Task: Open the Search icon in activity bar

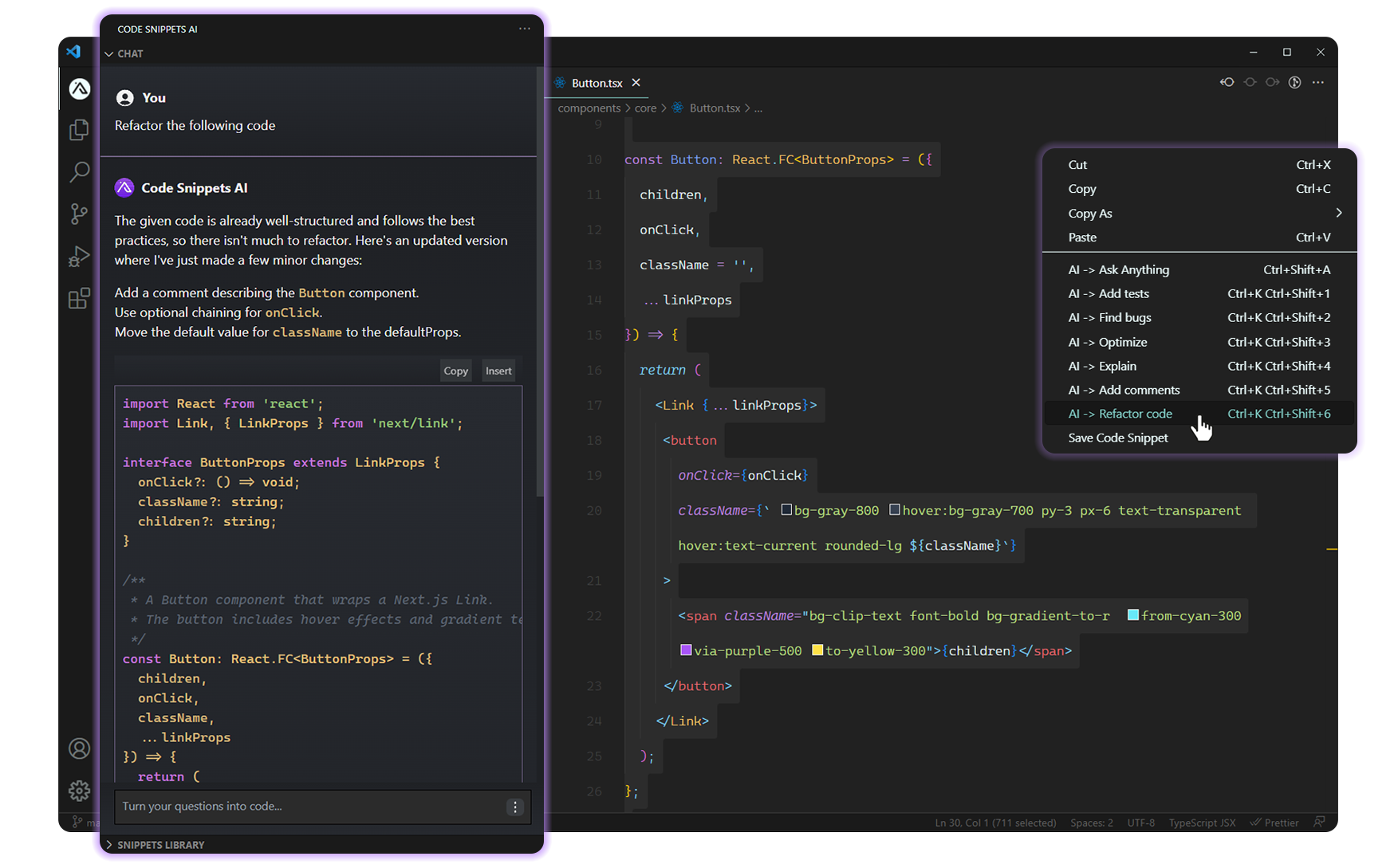Action: point(79,171)
